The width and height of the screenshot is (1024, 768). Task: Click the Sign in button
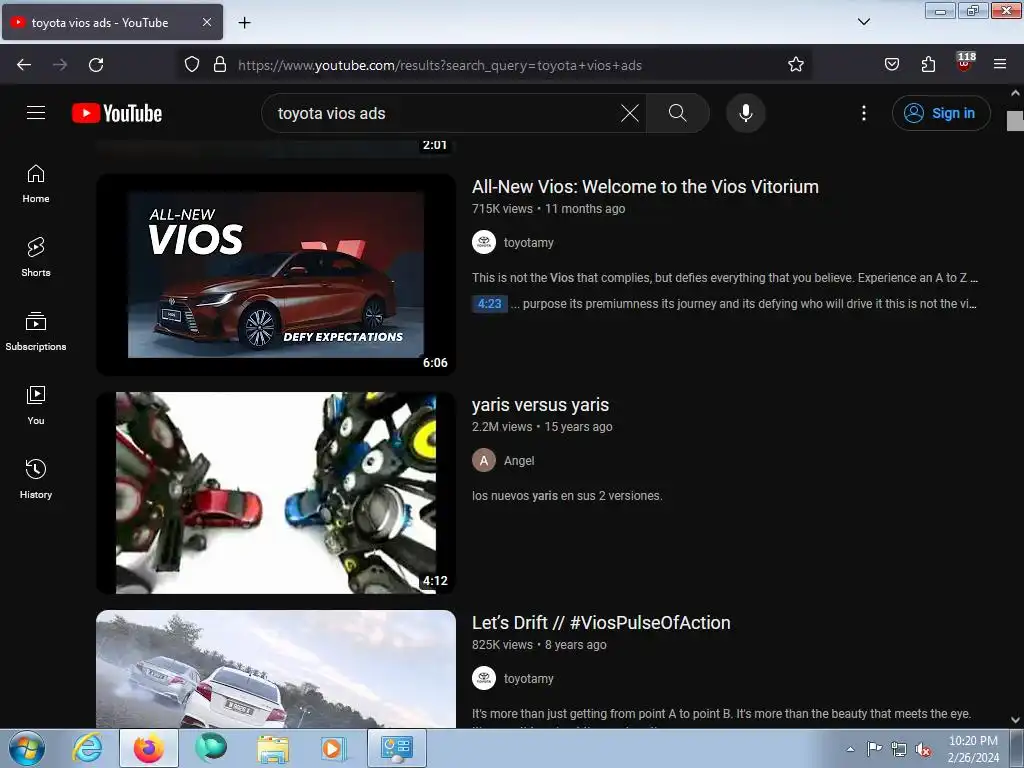[941, 113]
